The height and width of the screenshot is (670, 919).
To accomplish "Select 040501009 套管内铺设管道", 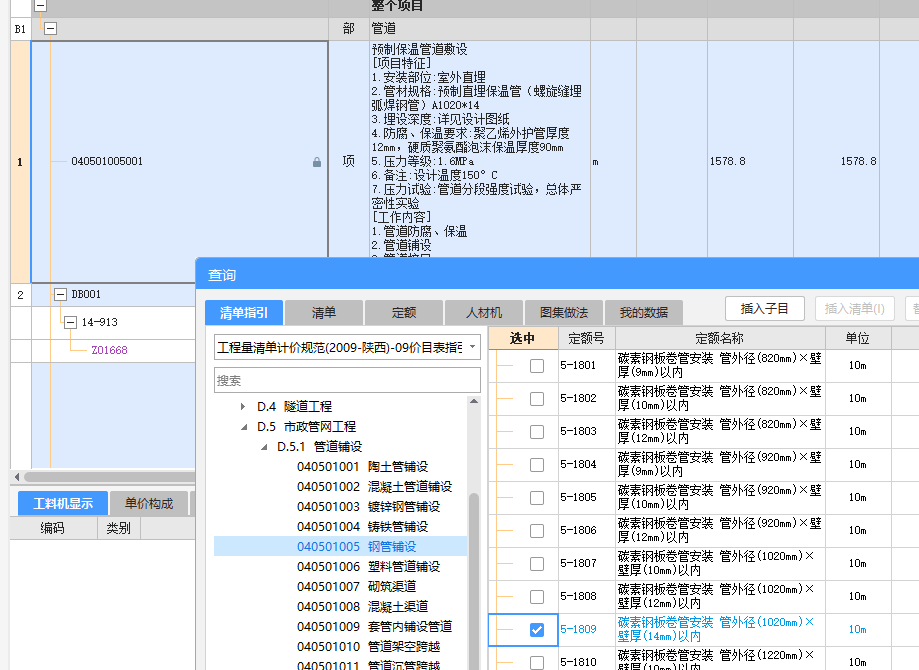I will click(375, 626).
